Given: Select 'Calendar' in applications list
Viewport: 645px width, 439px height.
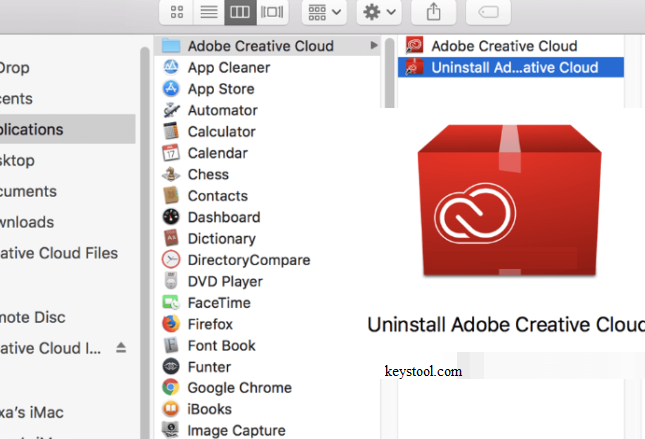Looking at the screenshot, I should (218, 153).
